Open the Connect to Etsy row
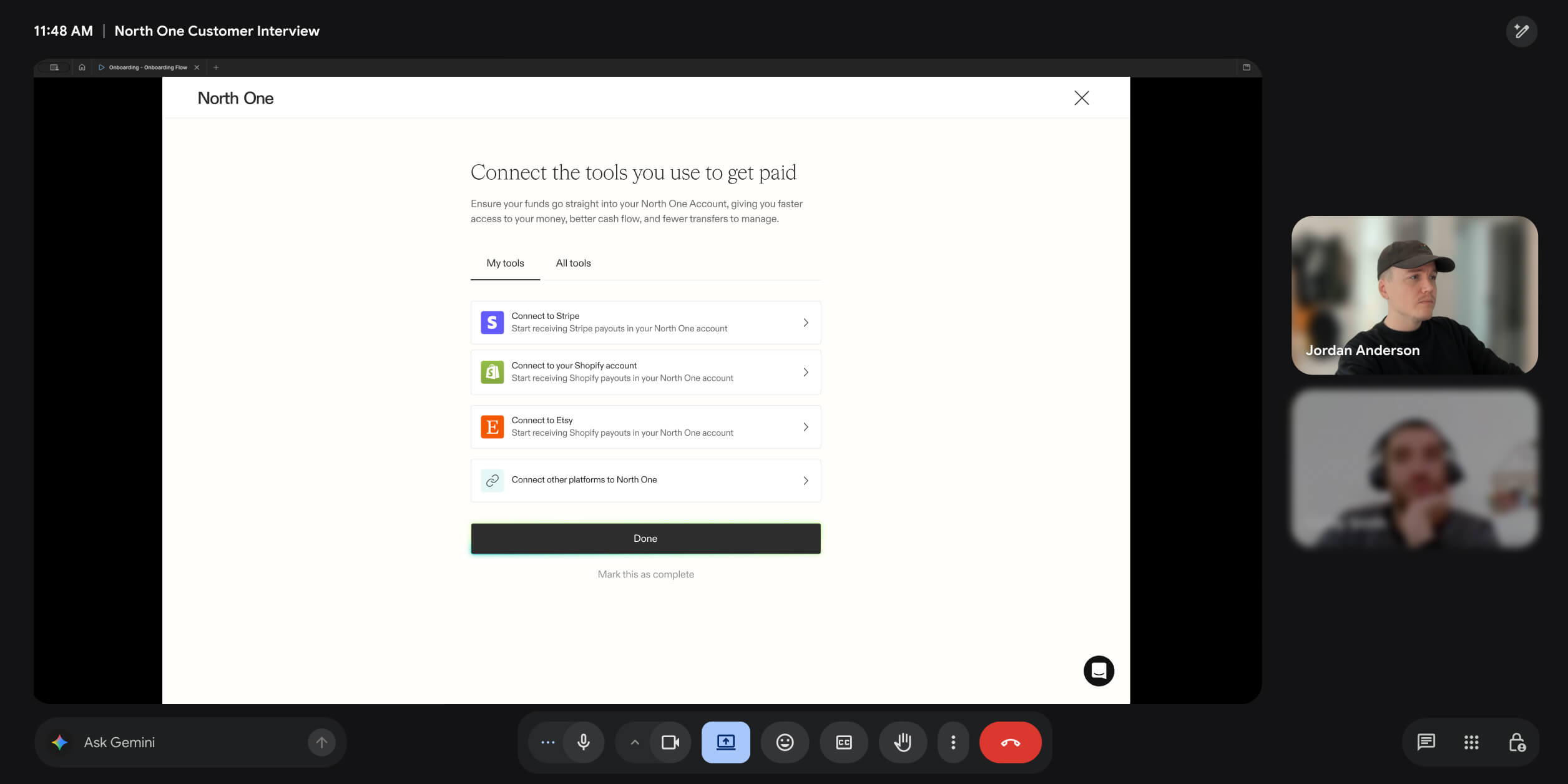 pos(645,427)
